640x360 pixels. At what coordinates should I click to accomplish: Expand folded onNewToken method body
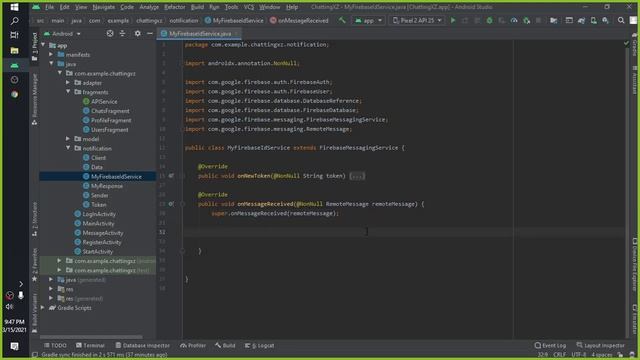click(x=357, y=176)
